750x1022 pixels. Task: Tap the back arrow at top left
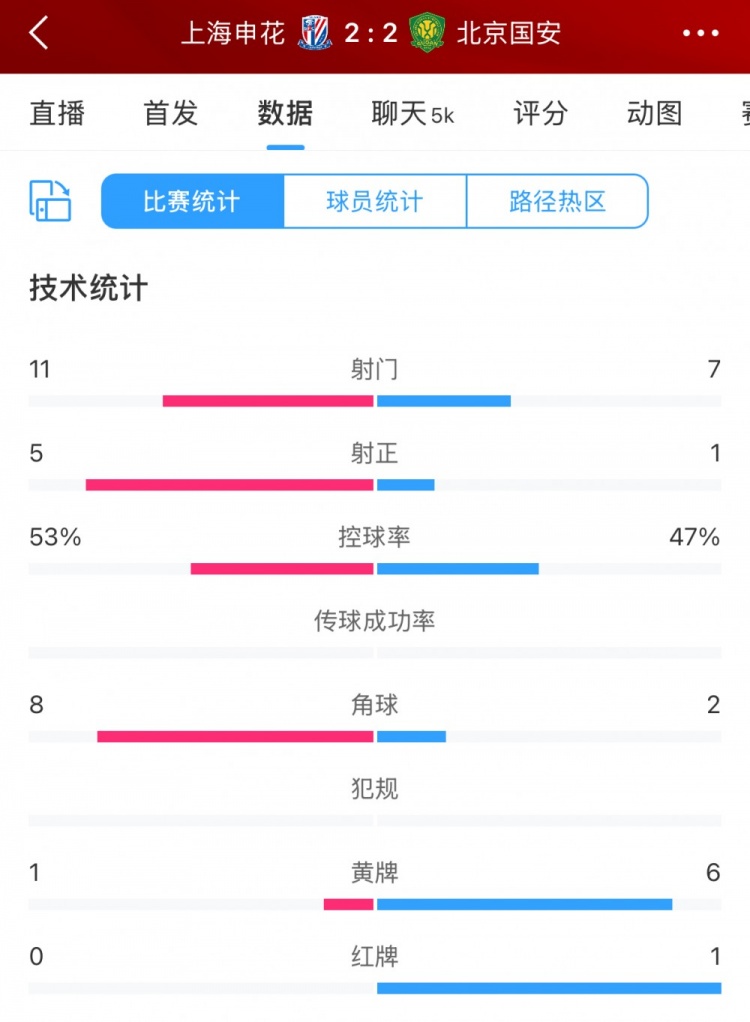point(38,32)
